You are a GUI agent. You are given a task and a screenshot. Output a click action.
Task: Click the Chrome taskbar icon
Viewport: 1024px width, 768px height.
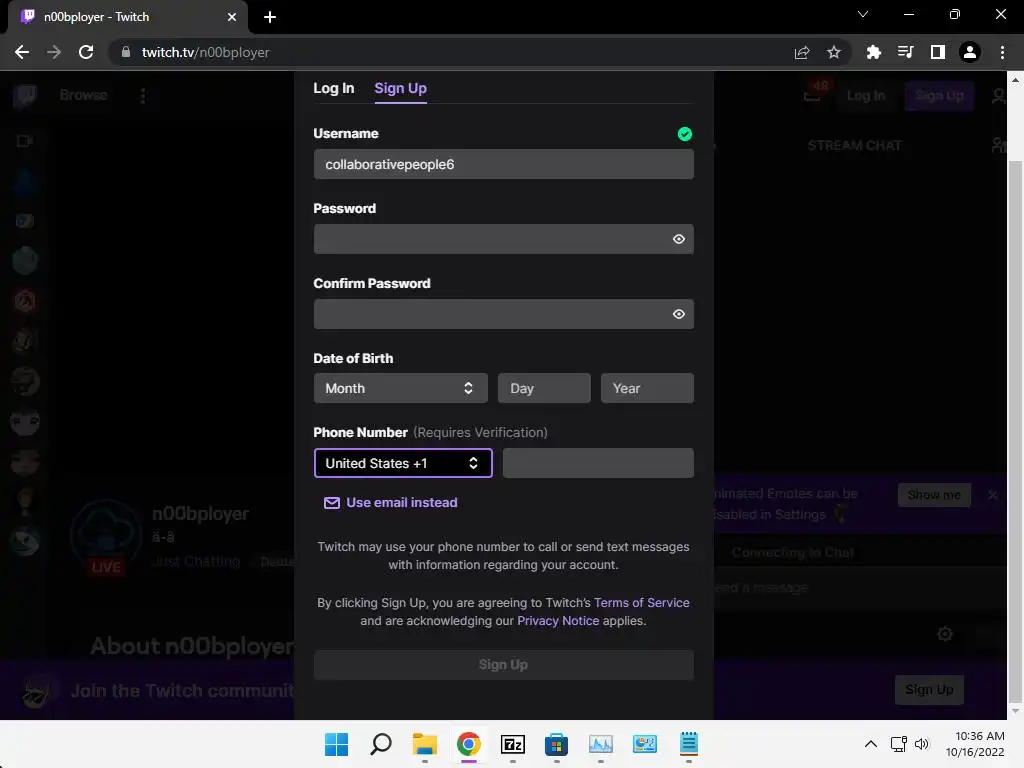(x=469, y=744)
